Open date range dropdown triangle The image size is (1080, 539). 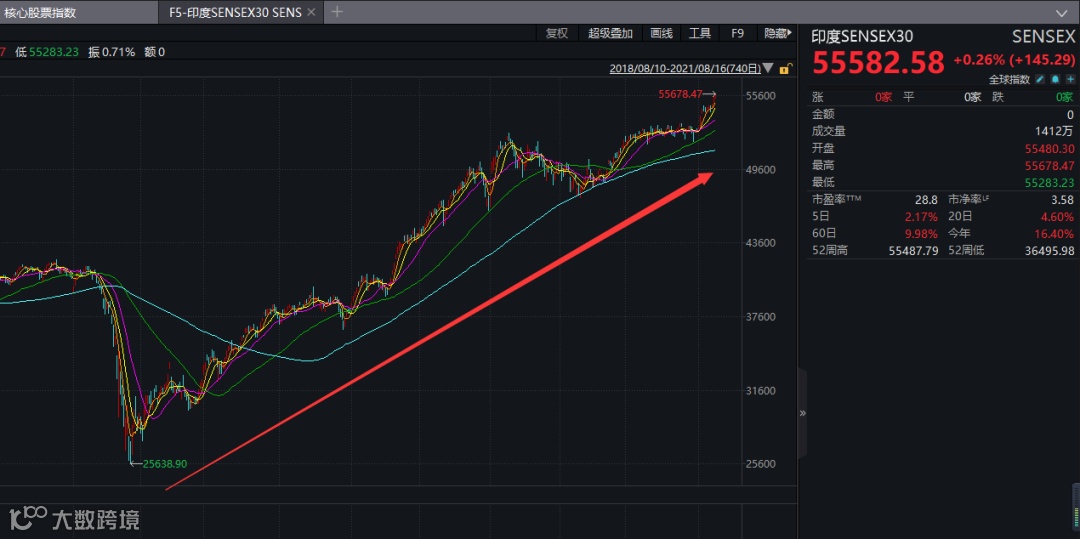coord(769,69)
